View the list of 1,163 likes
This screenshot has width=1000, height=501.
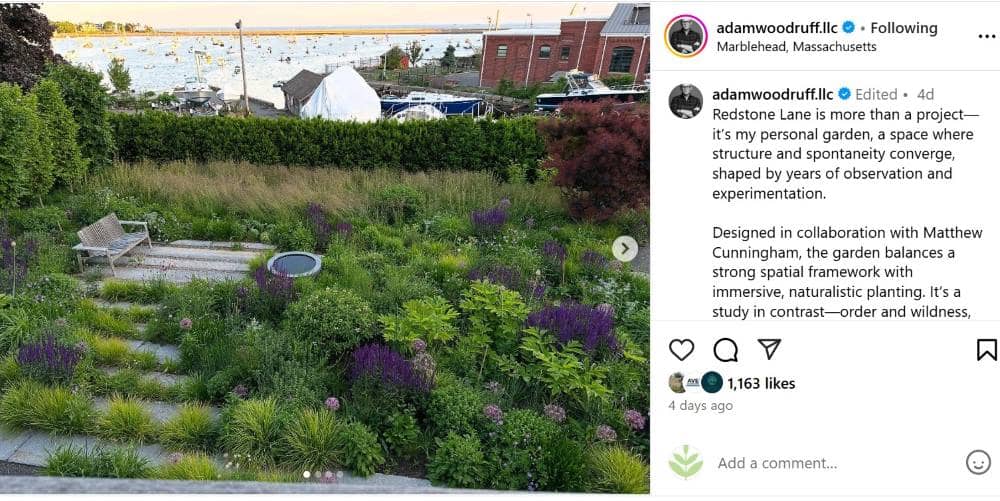coord(761,384)
